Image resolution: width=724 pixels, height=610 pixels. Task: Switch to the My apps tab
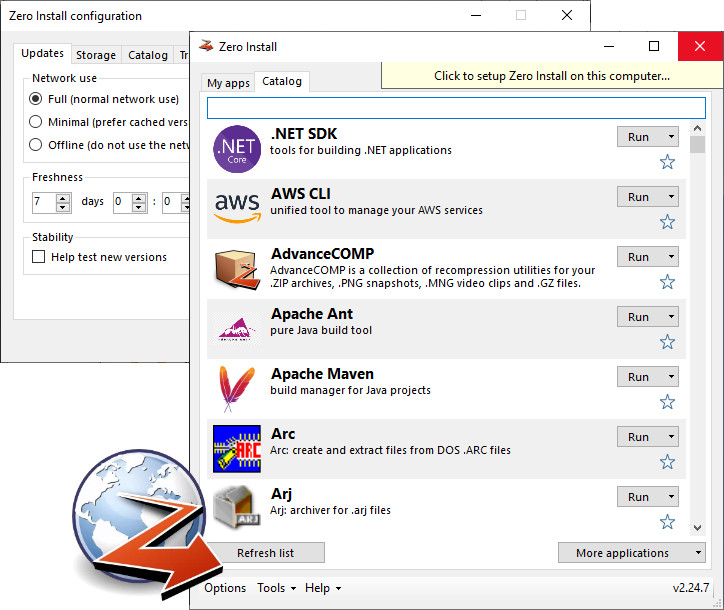pos(228,83)
